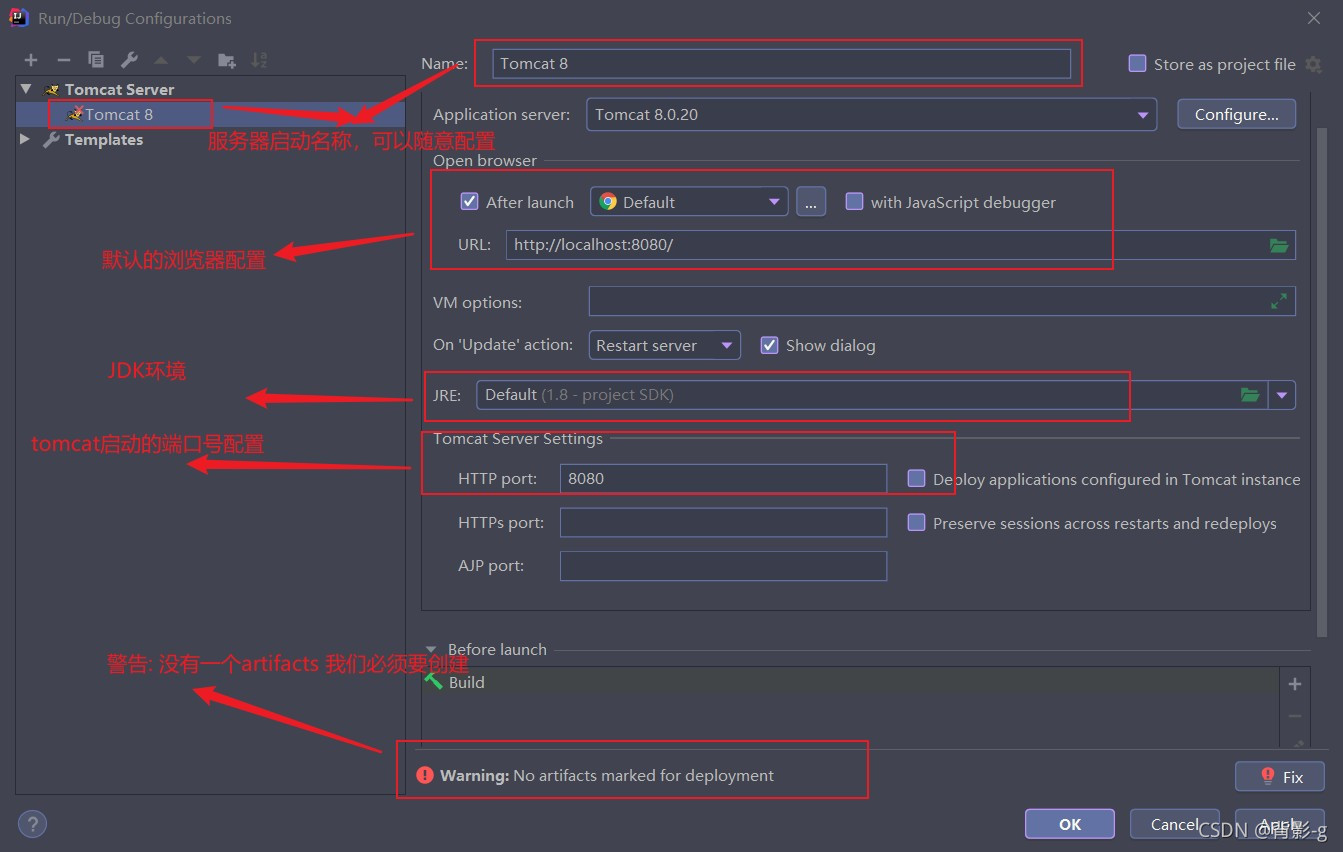The width and height of the screenshot is (1343, 852).
Task: Click OK button
Action: click(1070, 824)
